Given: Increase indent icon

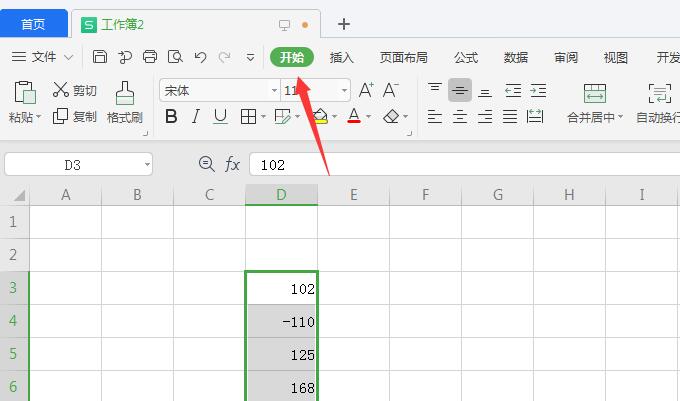Looking at the screenshot, I should coord(538,91).
